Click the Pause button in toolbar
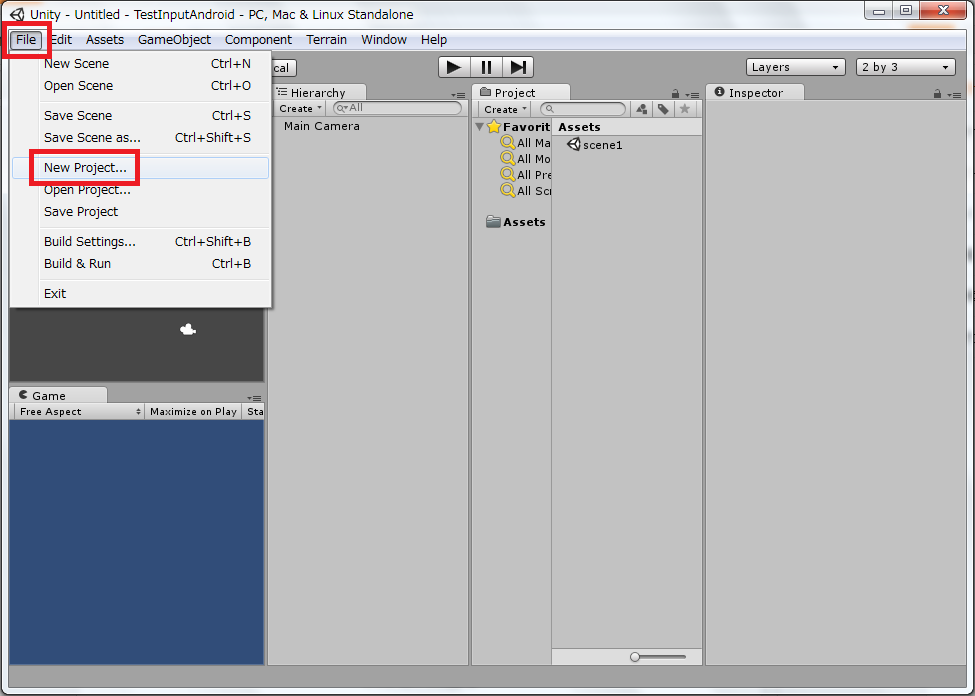 [x=486, y=67]
